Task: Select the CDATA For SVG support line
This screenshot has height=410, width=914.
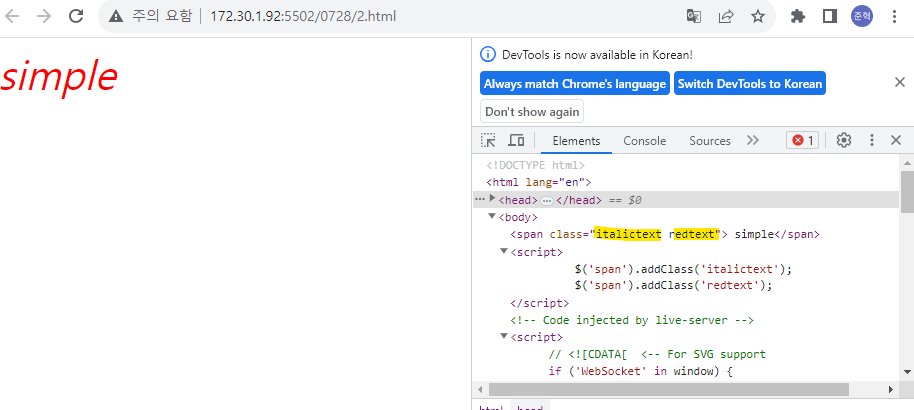Action: click(657, 355)
